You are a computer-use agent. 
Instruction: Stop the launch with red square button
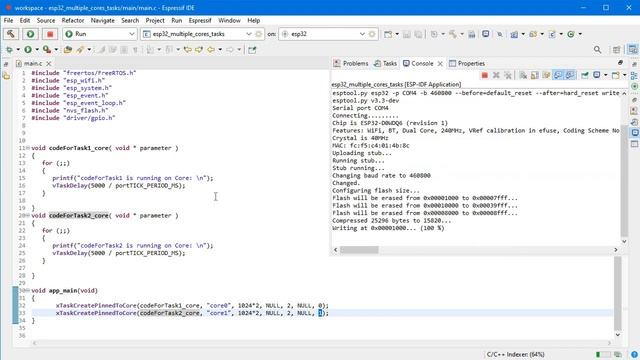pos(50,34)
